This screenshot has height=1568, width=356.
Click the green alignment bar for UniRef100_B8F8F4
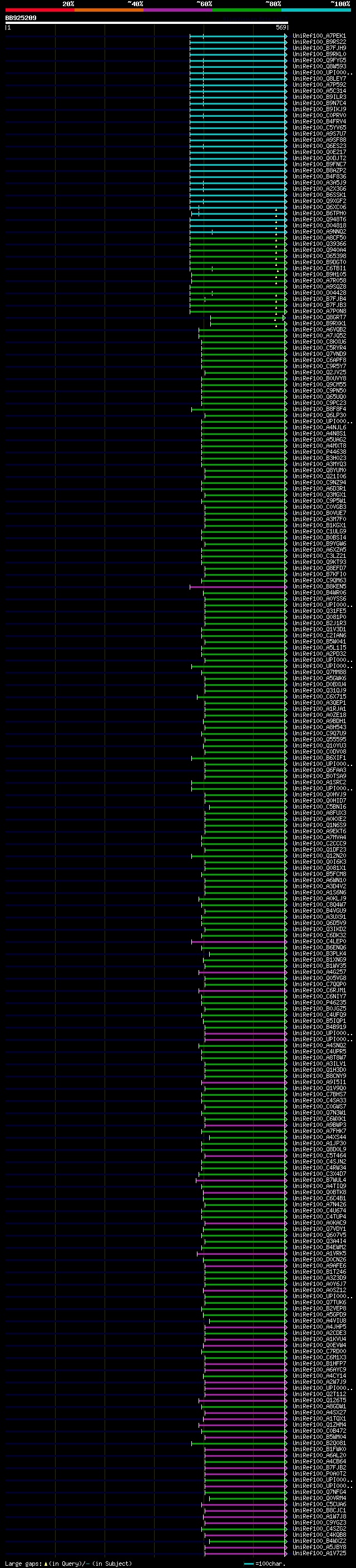(x=239, y=409)
